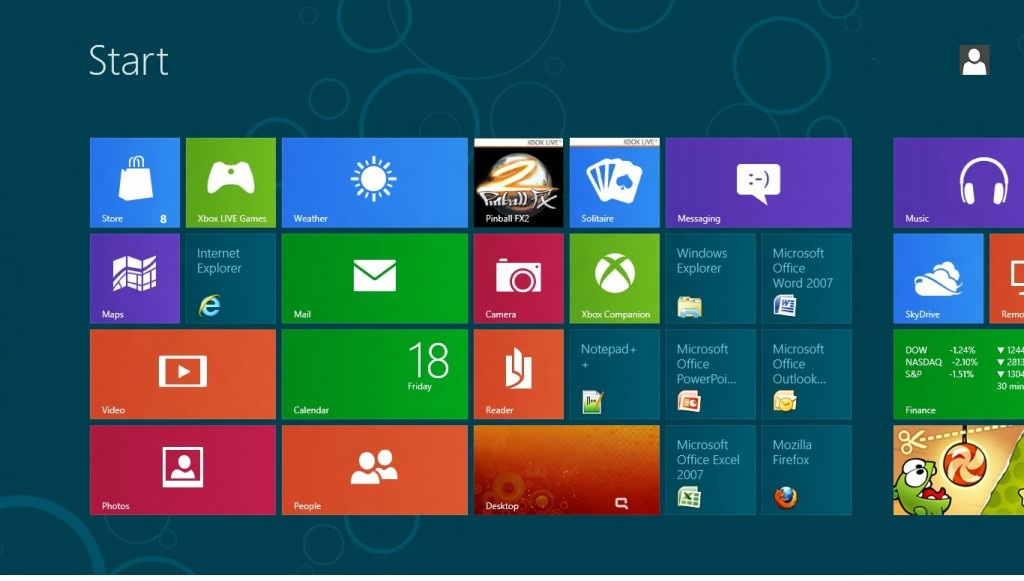Open the Mail tile
The width and height of the screenshot is (1024, 581).
(x=375, y=278)
